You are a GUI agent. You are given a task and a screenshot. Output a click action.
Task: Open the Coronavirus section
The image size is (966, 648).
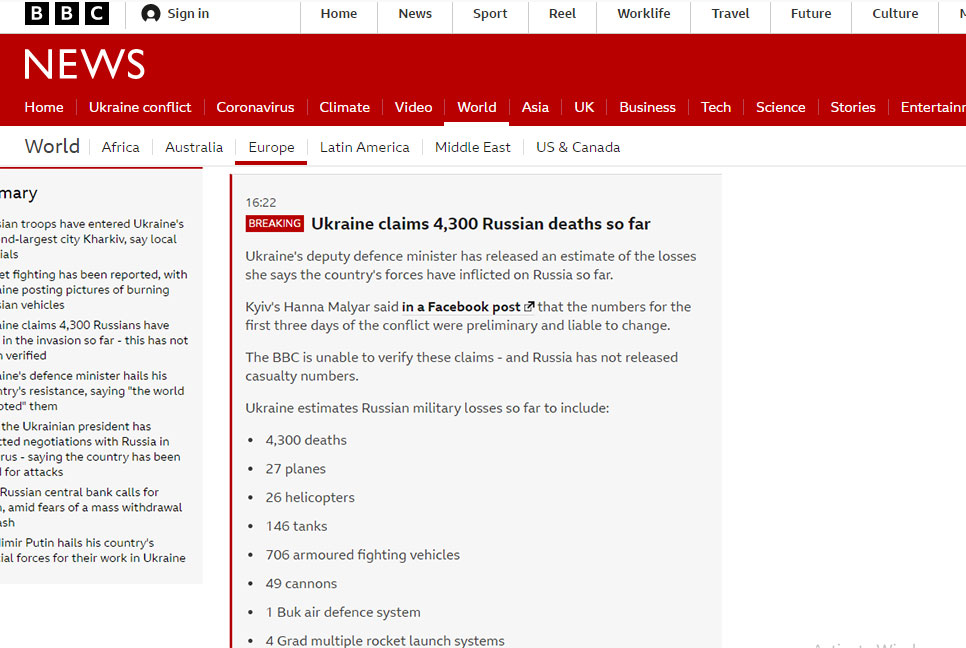(255, 107)
